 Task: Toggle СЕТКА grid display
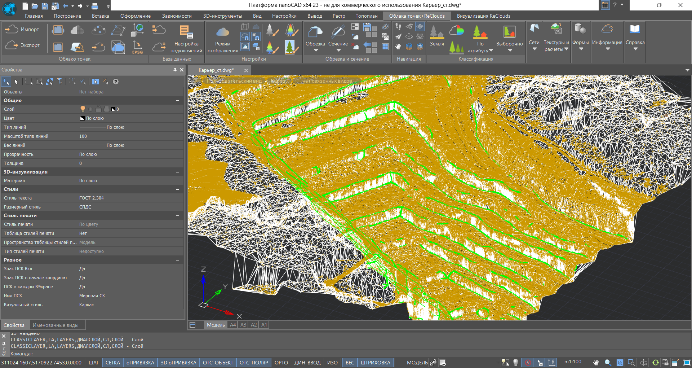pyautogui.click(x=113, y=363)
